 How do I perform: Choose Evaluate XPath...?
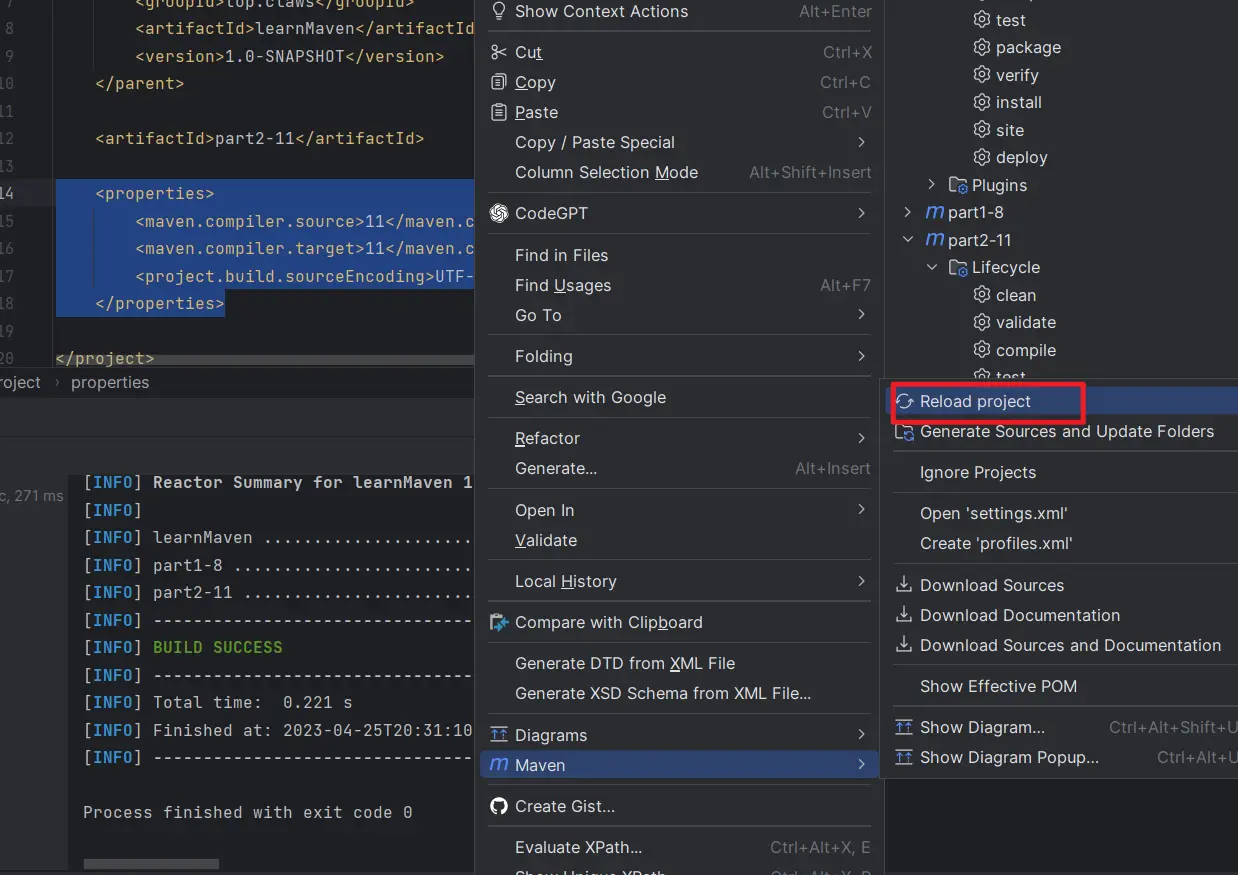pos(680,847)
